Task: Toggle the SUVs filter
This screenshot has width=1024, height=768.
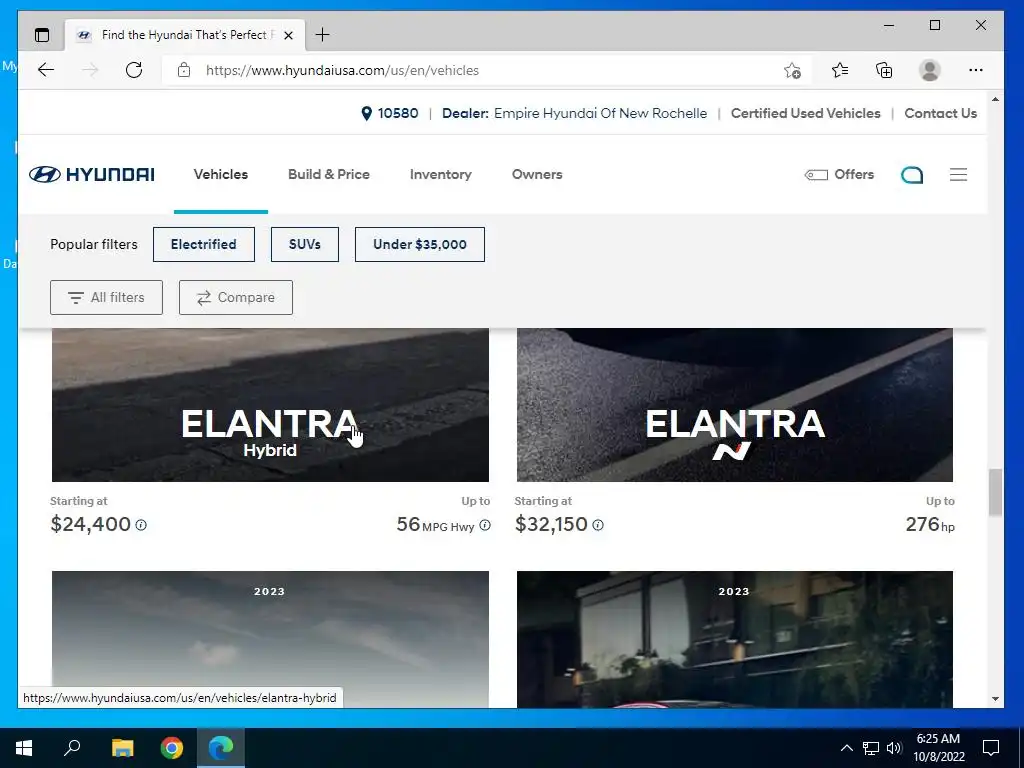Action: tap(304, 244)
